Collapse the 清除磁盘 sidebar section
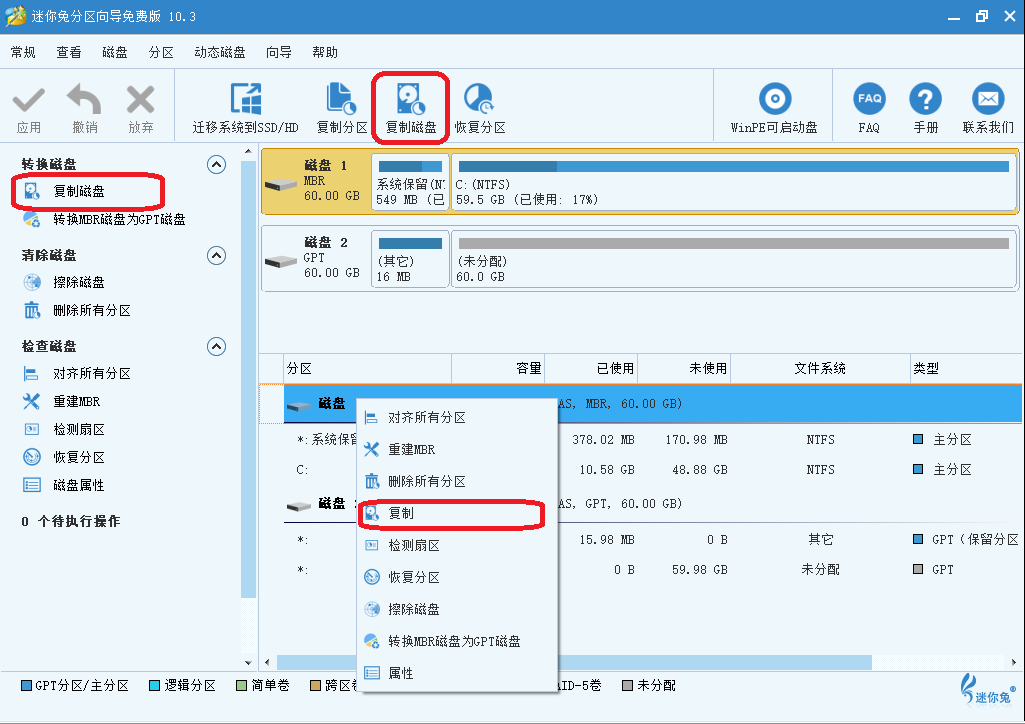 click(x=216, y=255)
